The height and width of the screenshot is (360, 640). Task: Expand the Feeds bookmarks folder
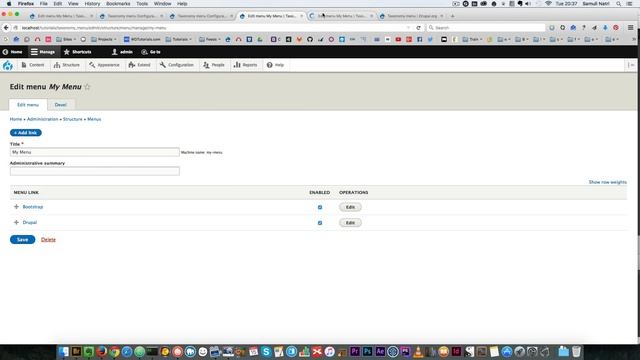(x=209, y=40)
